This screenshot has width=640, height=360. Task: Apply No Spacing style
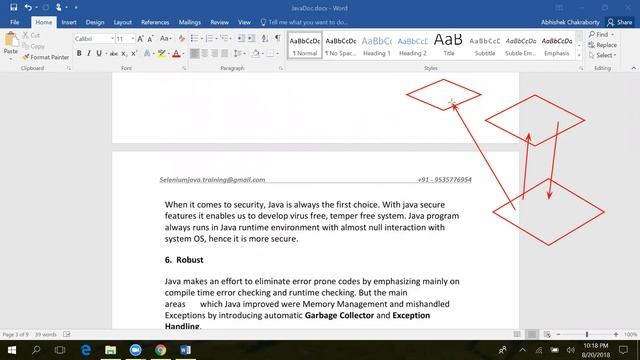(341, 46)
